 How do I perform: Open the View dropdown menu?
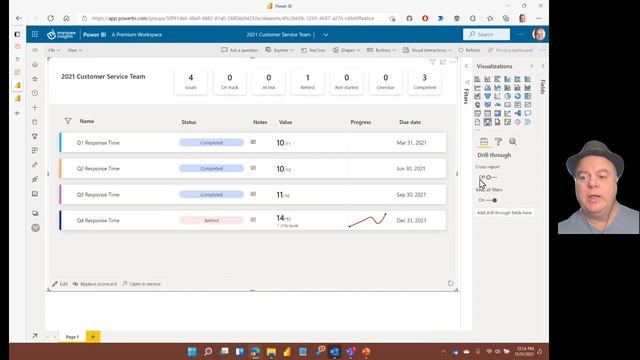74,50
